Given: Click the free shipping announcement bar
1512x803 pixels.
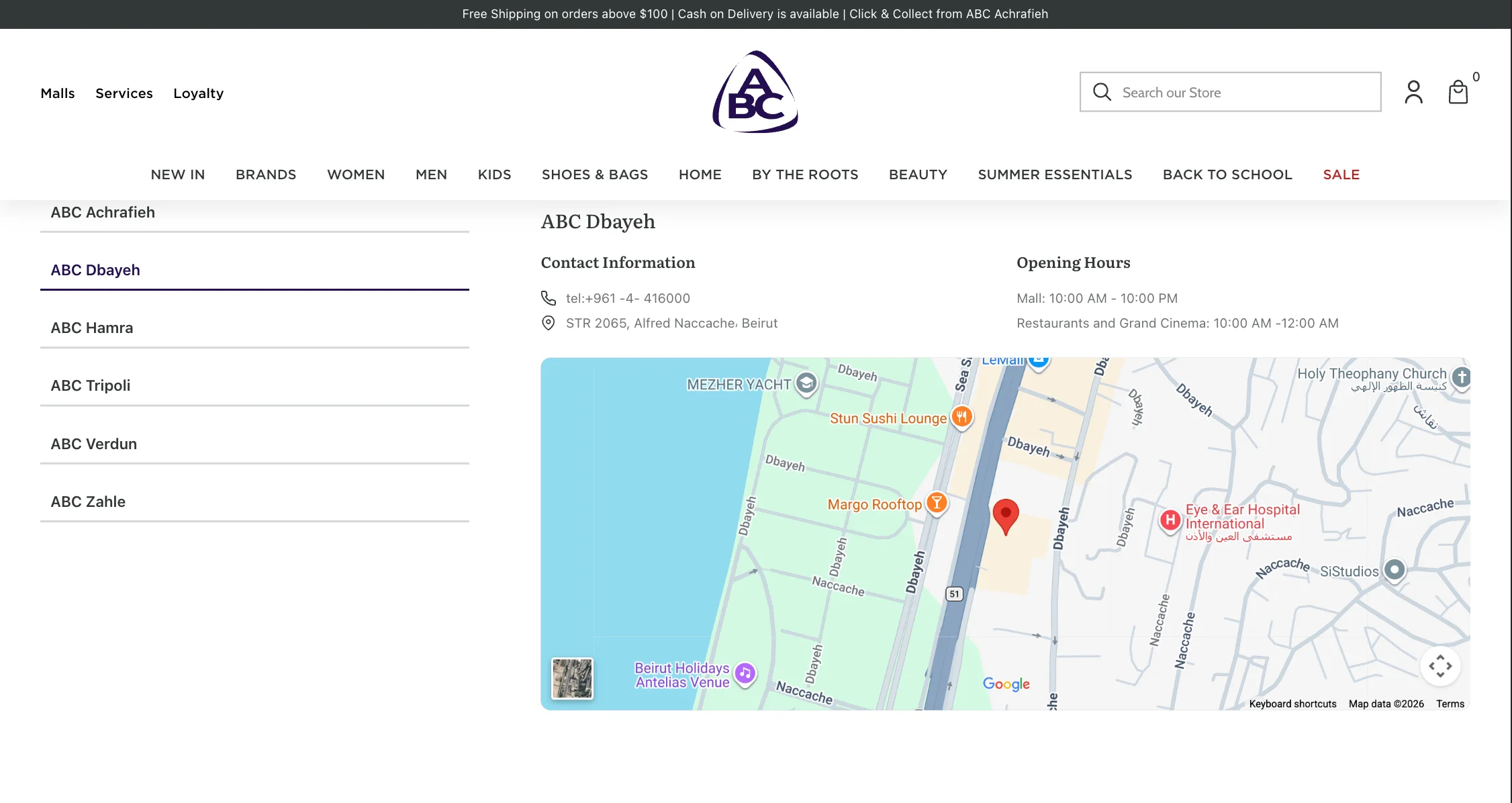Looking at the screenshot, I should click(755, 14).
